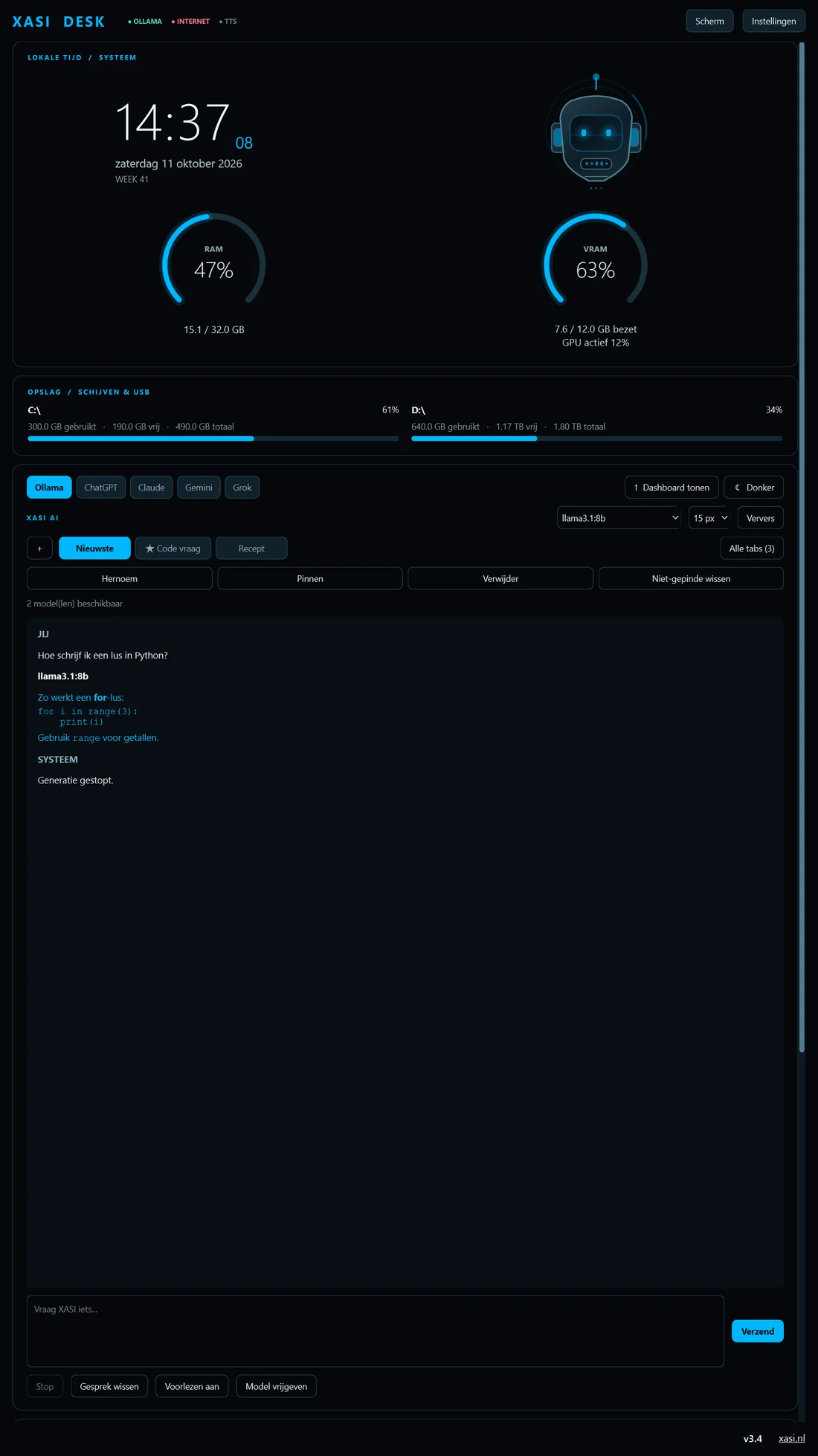The image size is (818, 1456).
Task: Open Instellingen settings
Action: point(773,21)
